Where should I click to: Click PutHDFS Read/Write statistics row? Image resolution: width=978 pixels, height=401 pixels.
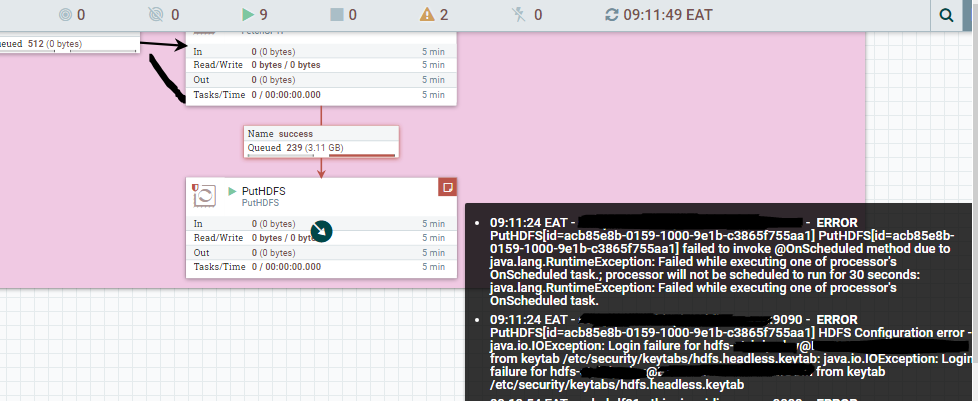(321, 238)
